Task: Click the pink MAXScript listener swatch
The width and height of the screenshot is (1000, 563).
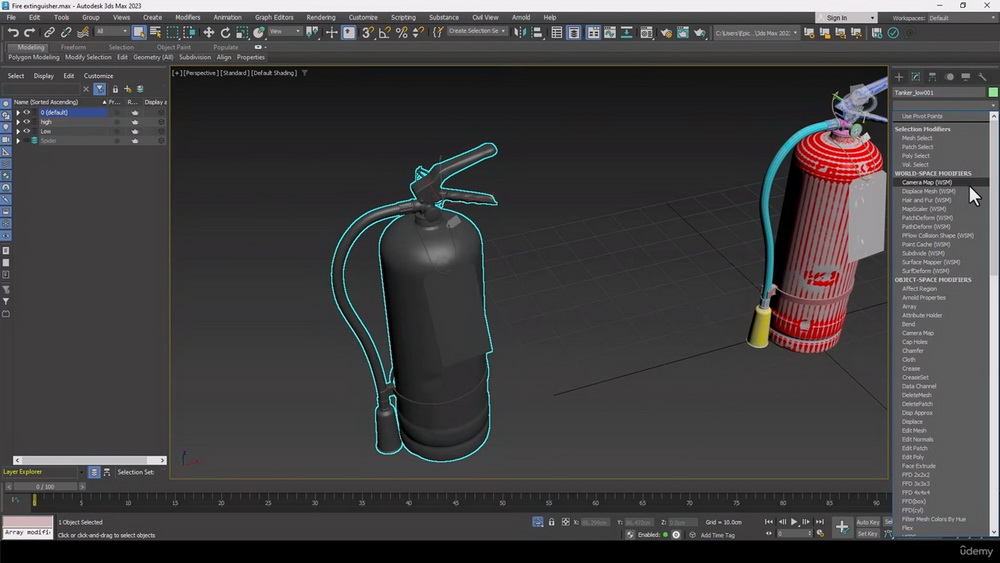Action: click(27, 522)
